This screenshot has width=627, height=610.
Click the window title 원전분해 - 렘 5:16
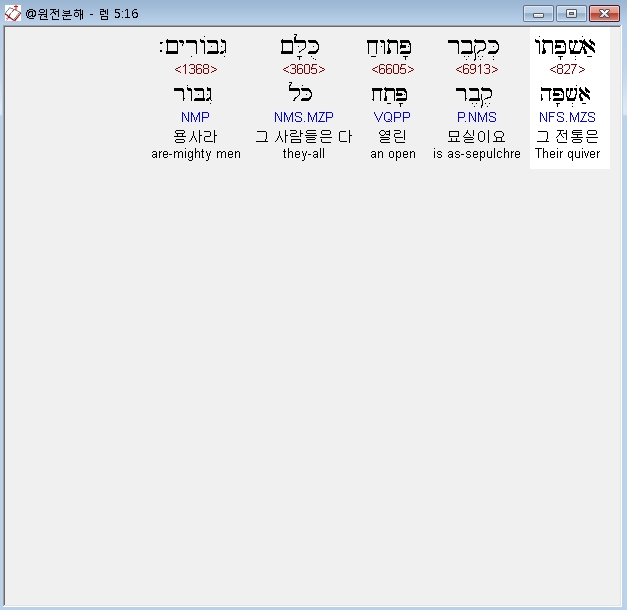(x=82, y=14)
